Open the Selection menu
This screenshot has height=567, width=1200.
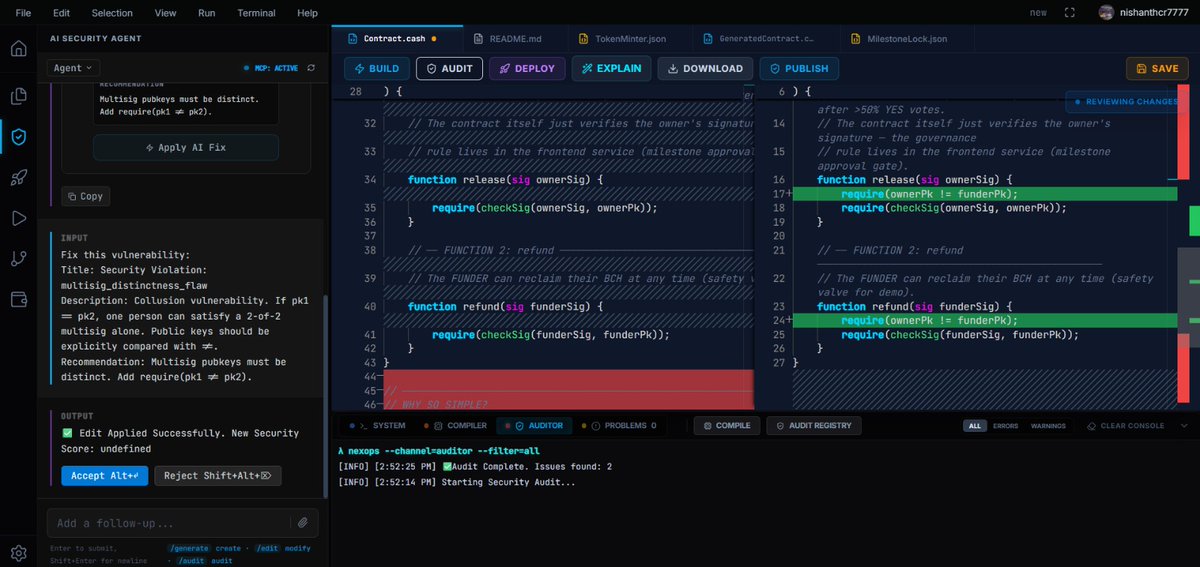[x=112, y=13]
